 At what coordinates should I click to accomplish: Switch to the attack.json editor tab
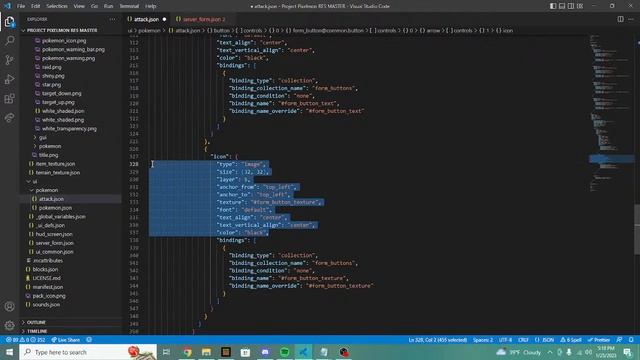tap(146, 19)
